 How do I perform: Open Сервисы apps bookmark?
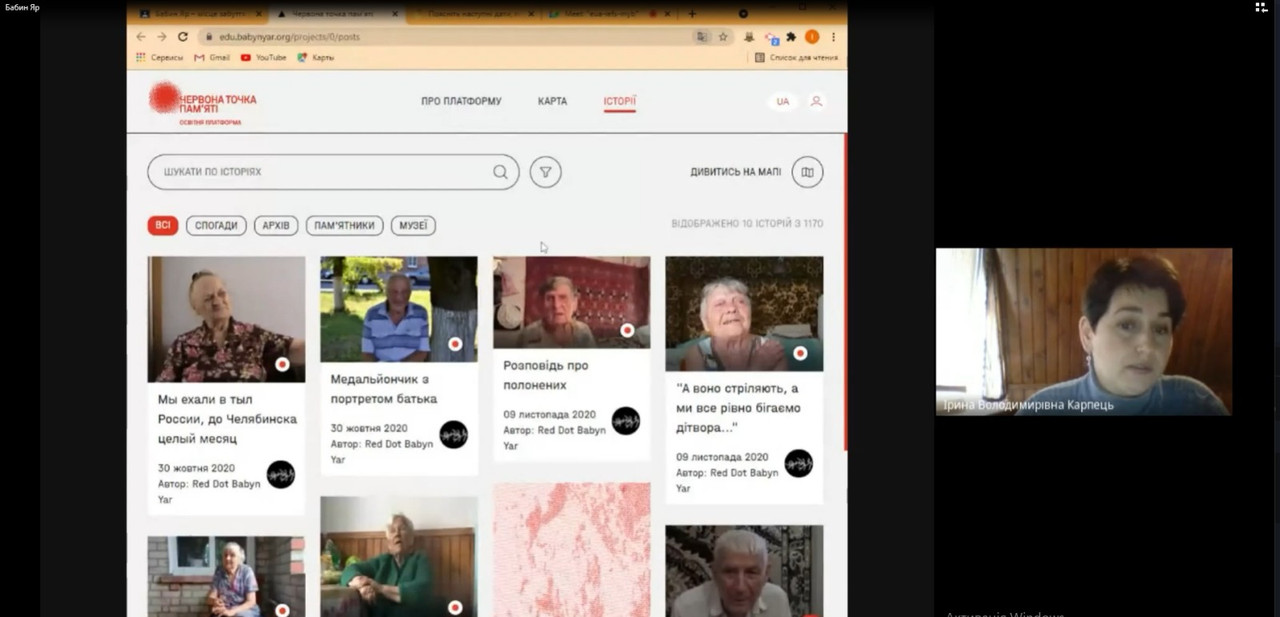click(159, 57)
